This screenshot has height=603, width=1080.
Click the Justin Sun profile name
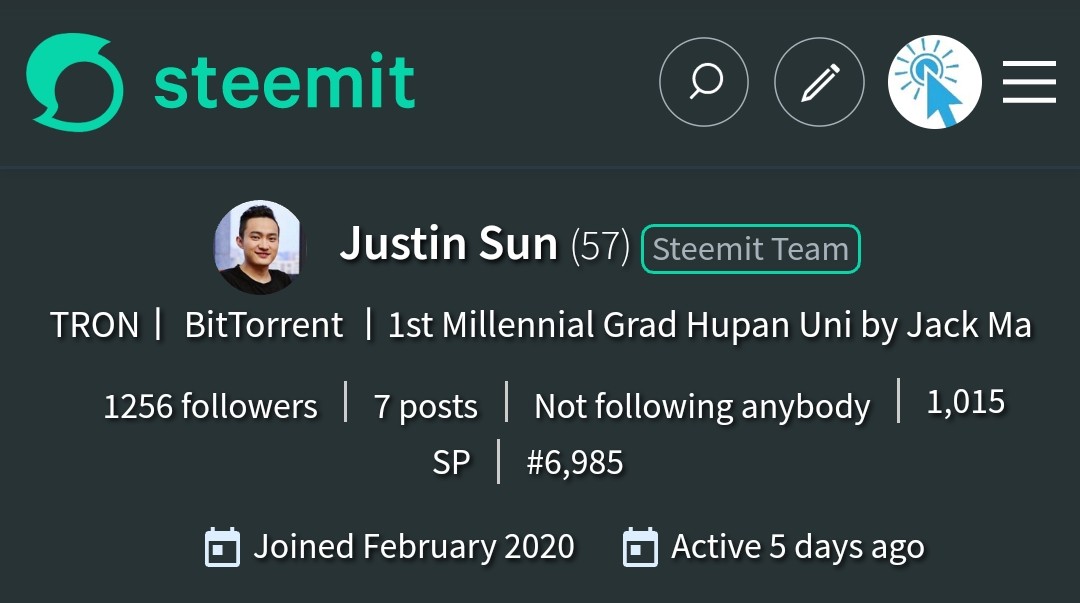click(448, 244)
